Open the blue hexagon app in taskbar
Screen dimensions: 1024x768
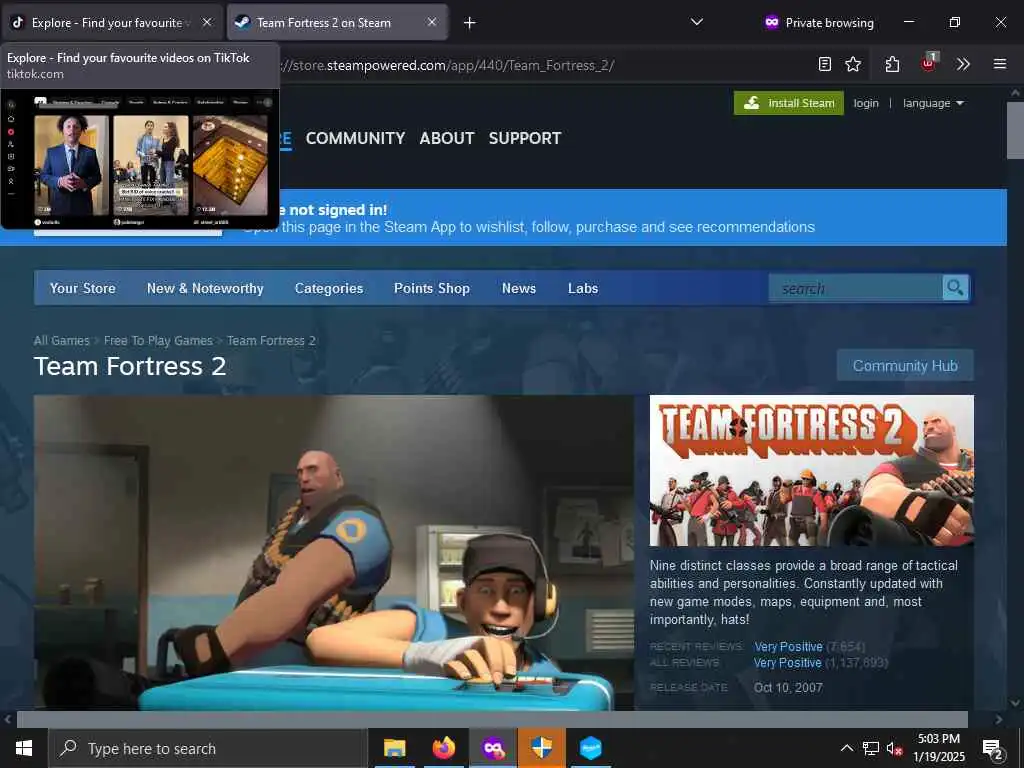(x=590, y=748)
